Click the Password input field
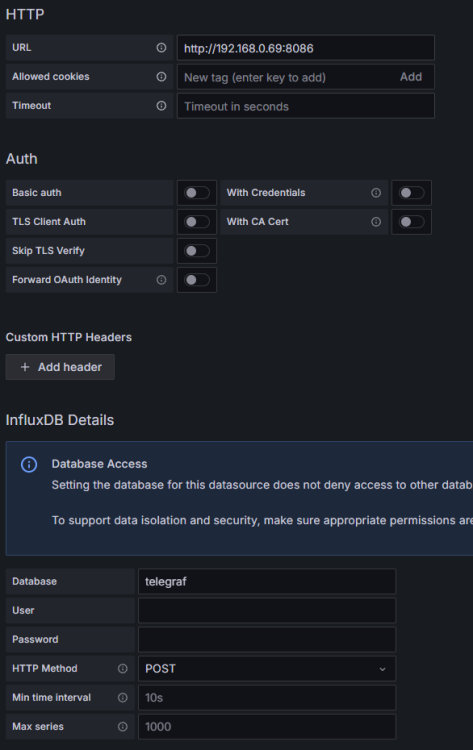 coord(267,640)
